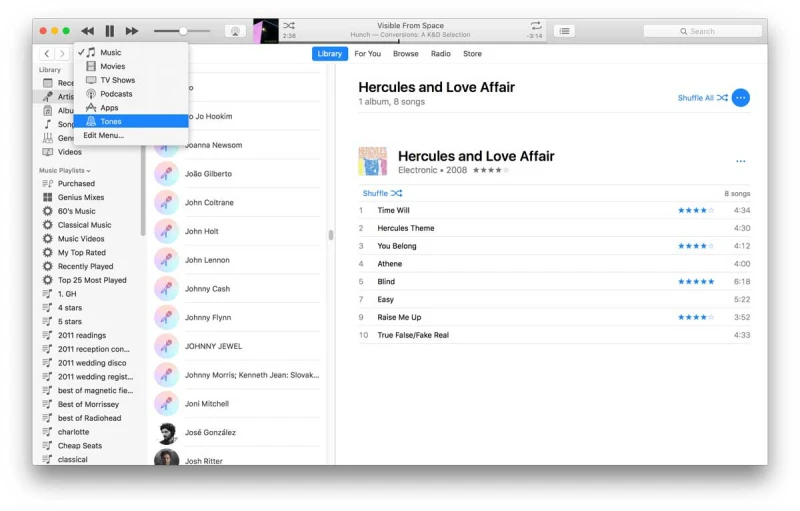This screenshot has width=800, height=511.
Task: Toggle repeat mode in the now playing bar
Action: tap(536, 25)
